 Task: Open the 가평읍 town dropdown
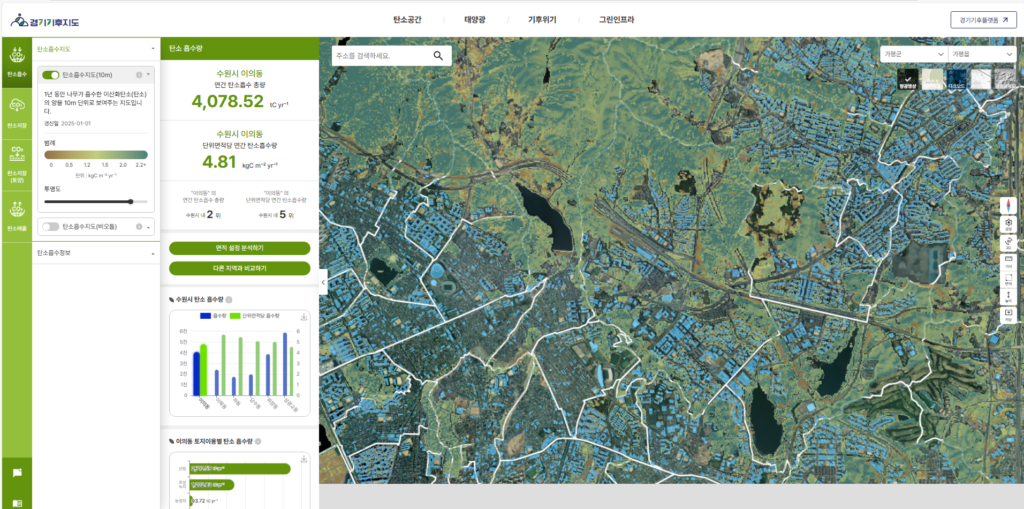click(x=980, y=54)
